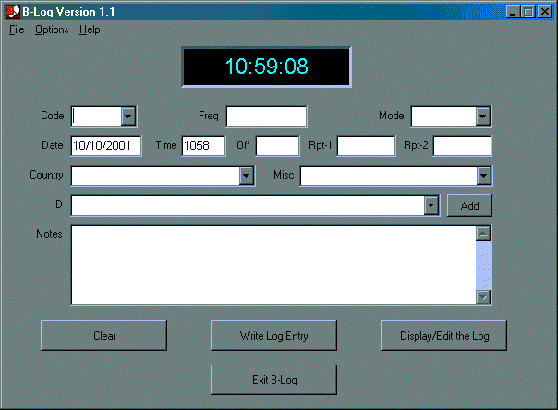Click inside the Notes text area
Viewport: 558px width, 410px height.
coord(274,265)
